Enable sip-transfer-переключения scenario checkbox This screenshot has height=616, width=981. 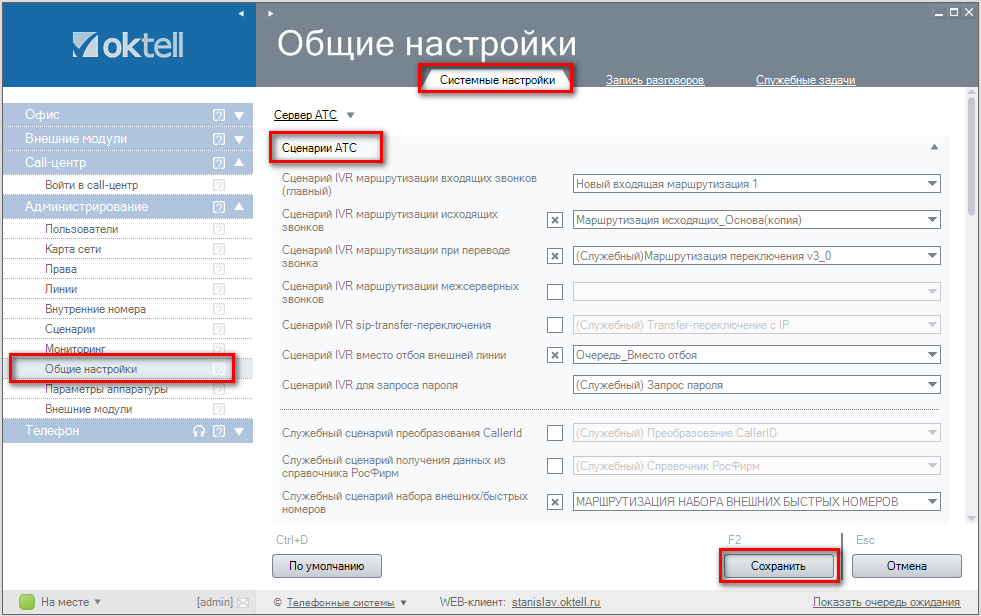click(x=554, y=325)
